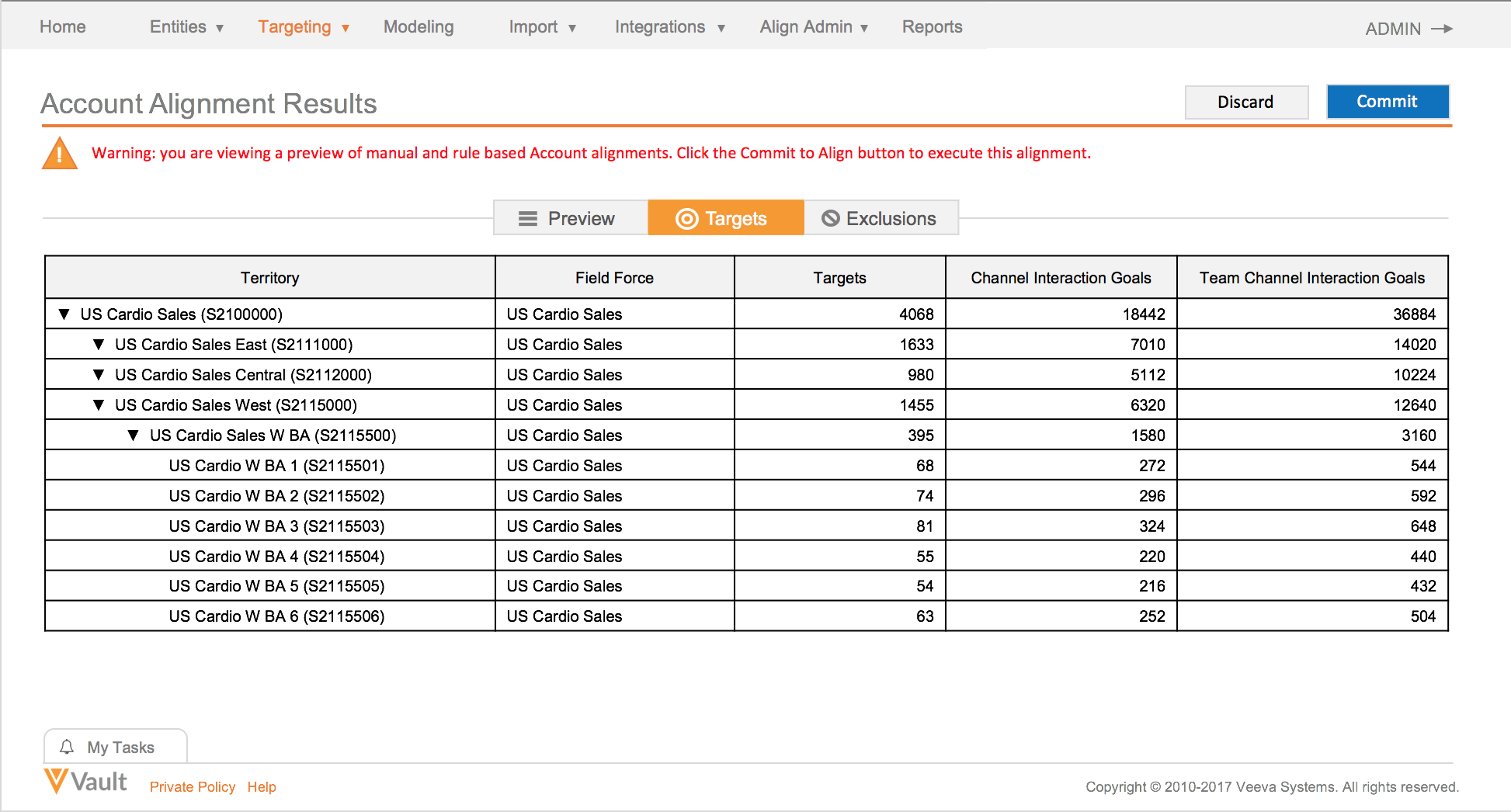The width and height of the screenshot is (1511, 812).
Task: Discard the alignment preview
Action: [1245, 102]
